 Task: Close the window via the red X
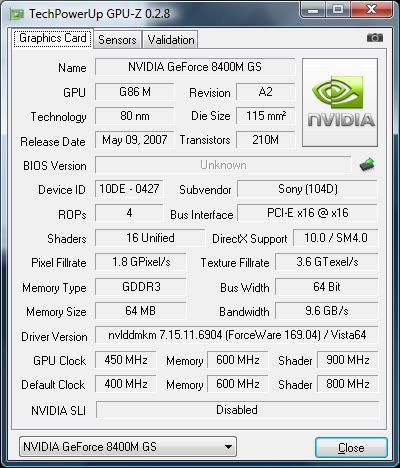click(371, 10)
